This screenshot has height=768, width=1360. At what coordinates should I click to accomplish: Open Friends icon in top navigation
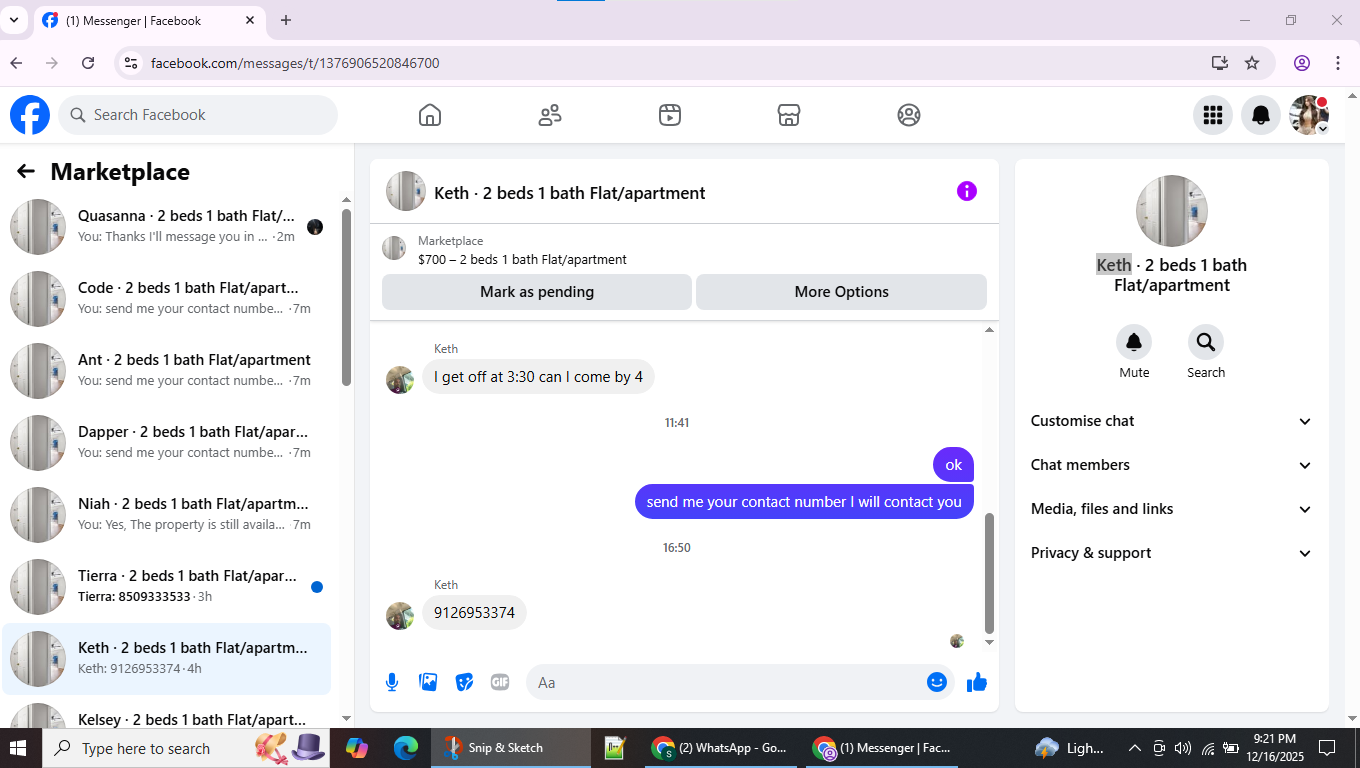coord(550,115)
